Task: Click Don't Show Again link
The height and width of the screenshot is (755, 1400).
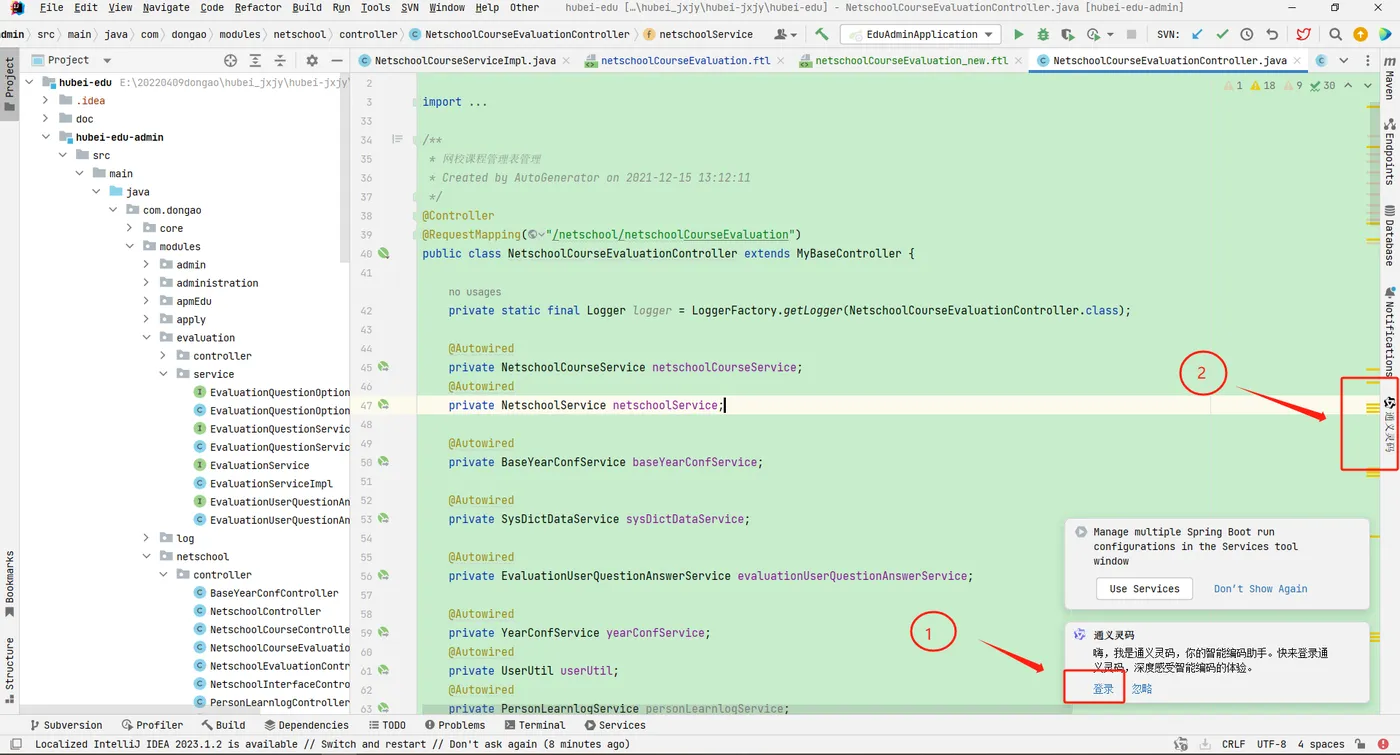Action: tap(1260, 589)
